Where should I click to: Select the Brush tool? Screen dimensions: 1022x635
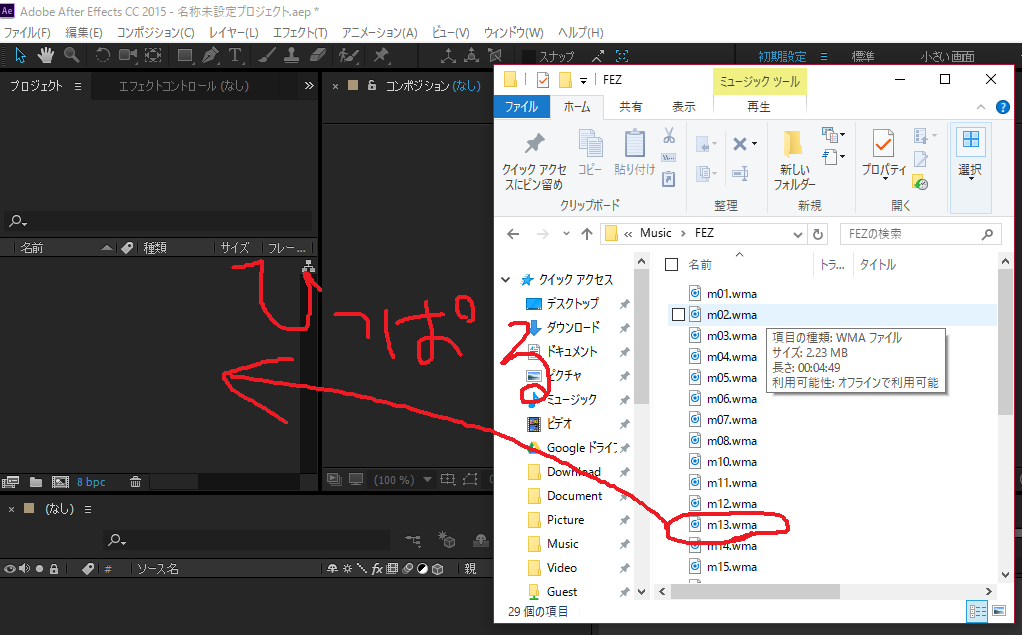click(267, 55)
